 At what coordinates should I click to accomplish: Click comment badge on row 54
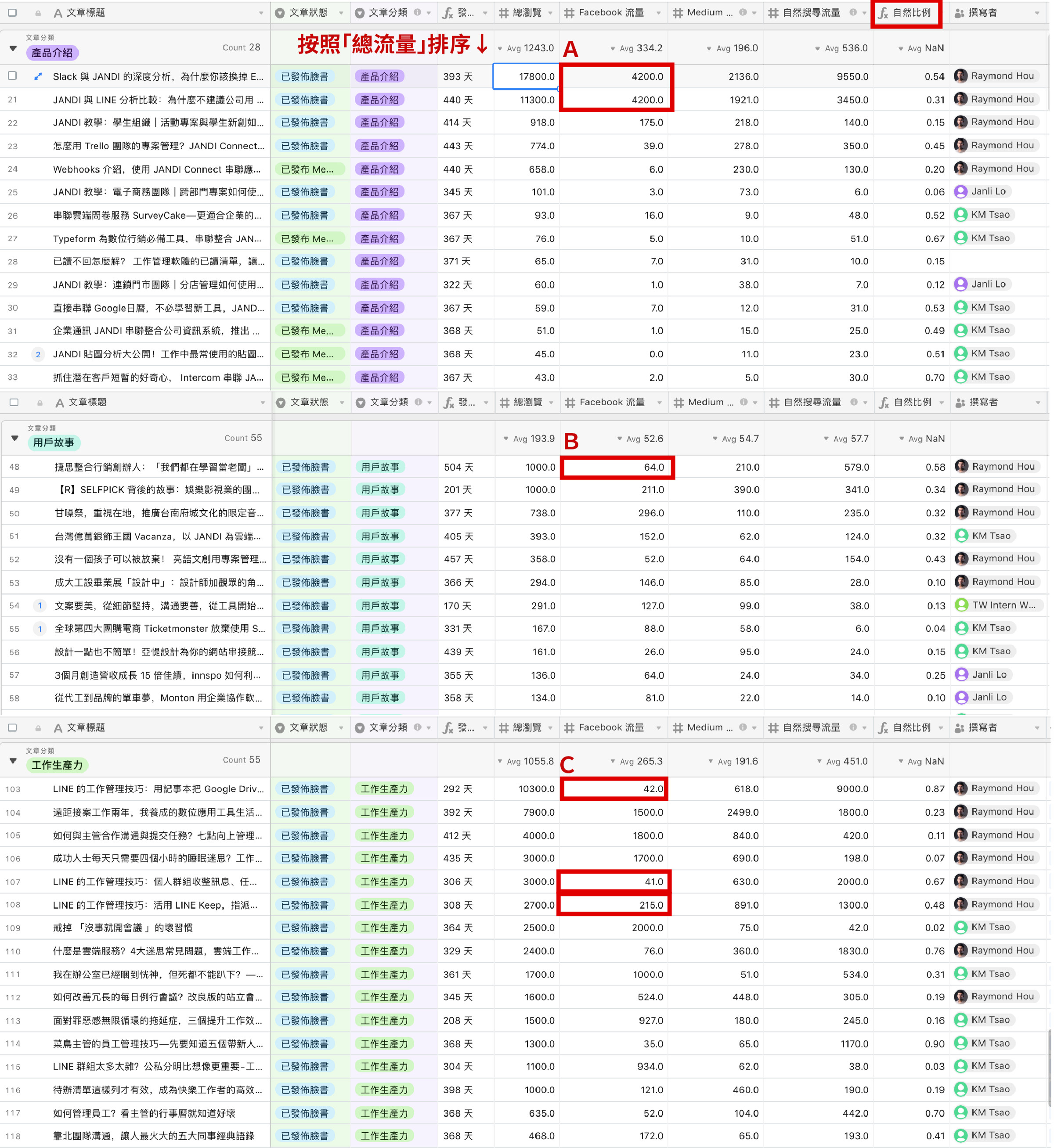(40, 606)
